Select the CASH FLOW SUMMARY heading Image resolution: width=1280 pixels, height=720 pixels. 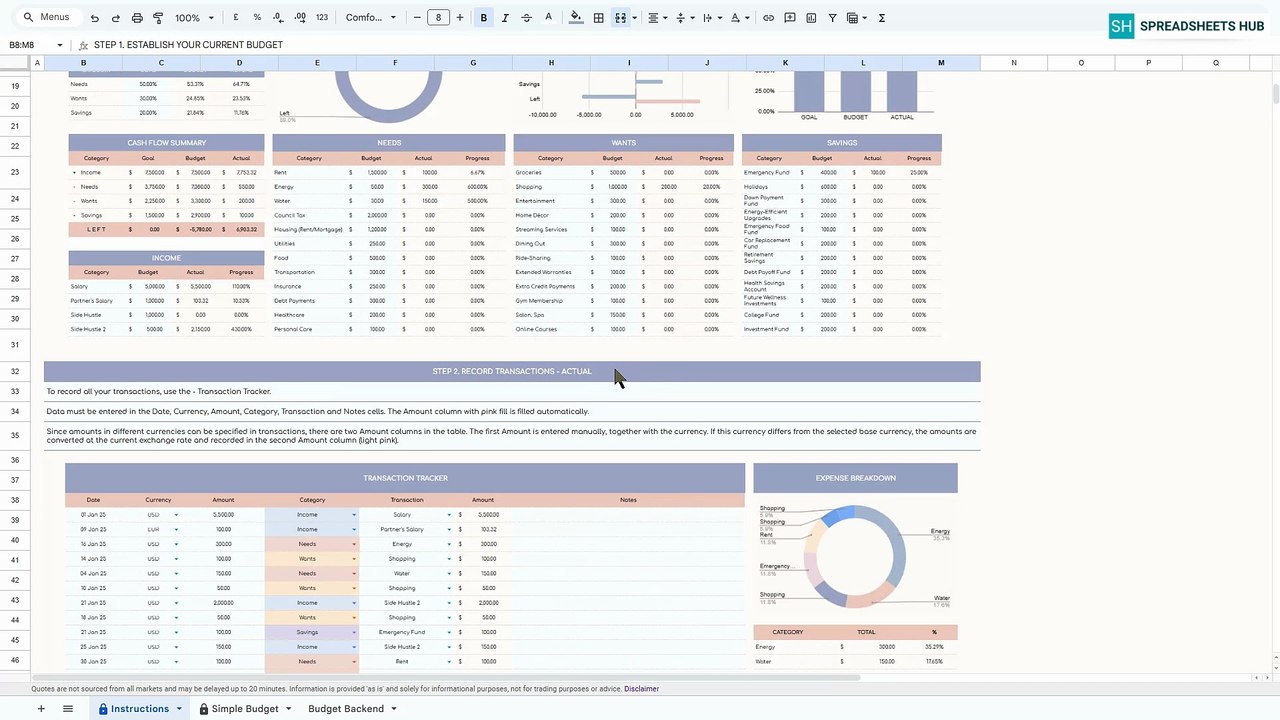[166, 143]
